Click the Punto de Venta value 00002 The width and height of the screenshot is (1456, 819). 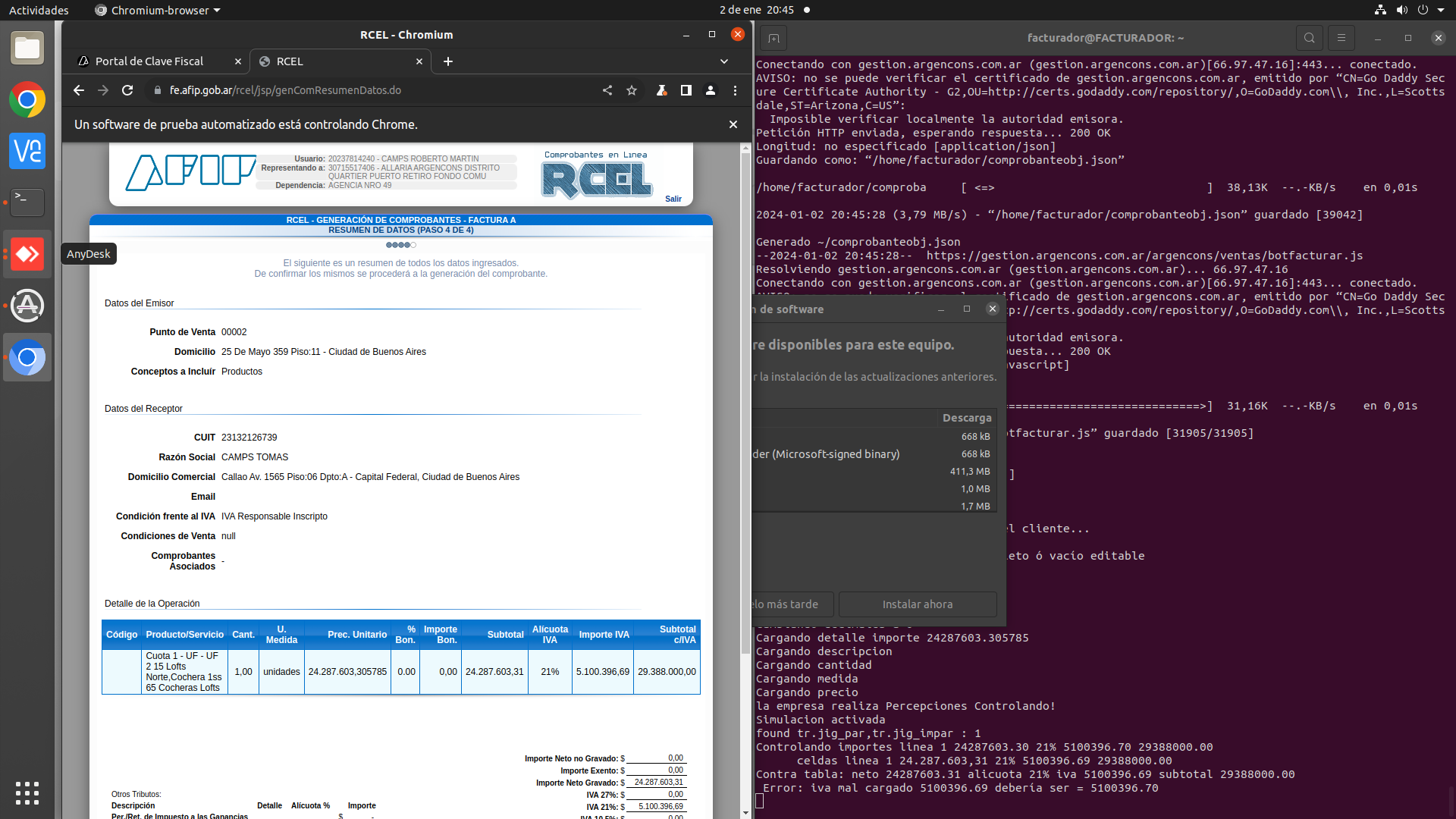[x=234, y=332]
